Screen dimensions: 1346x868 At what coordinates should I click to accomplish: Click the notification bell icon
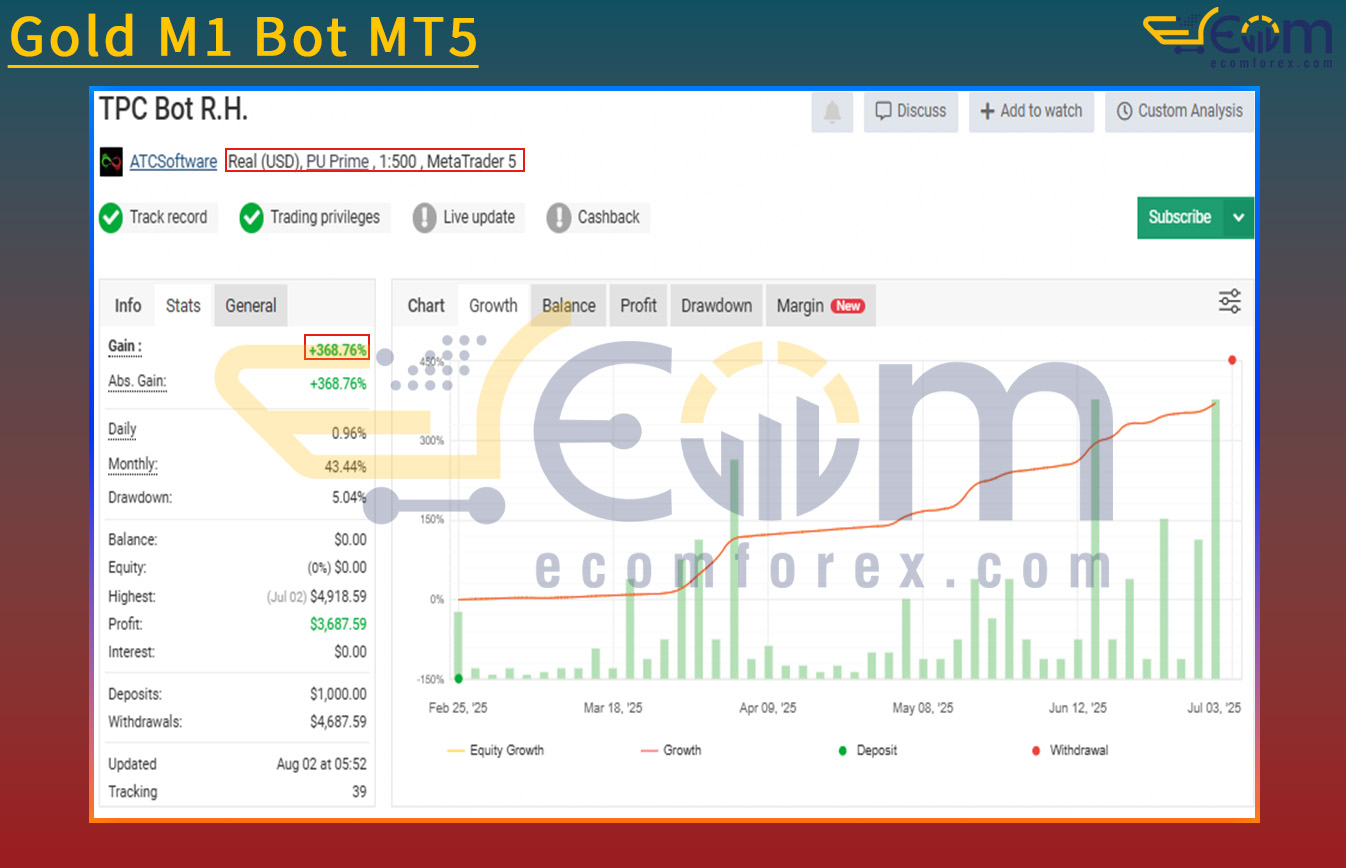tap(832, 112)
